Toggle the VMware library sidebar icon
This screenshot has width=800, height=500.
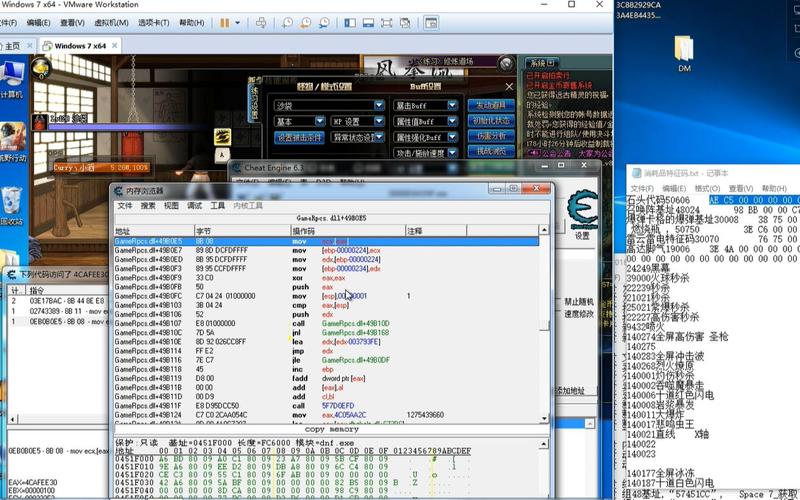[350, 23]
